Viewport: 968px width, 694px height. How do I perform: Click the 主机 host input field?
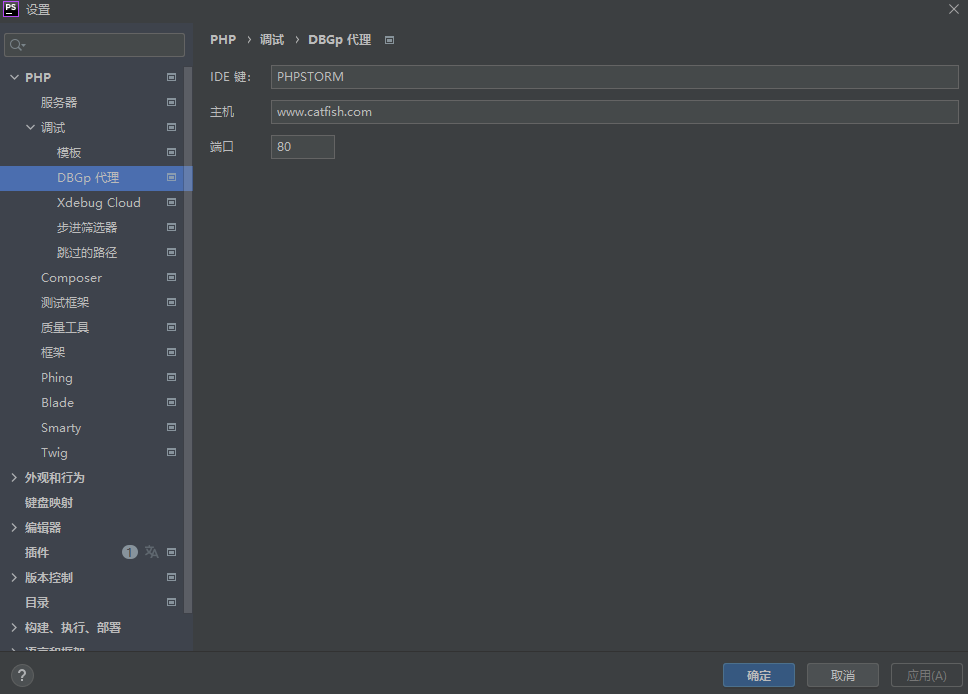point(614,112)
